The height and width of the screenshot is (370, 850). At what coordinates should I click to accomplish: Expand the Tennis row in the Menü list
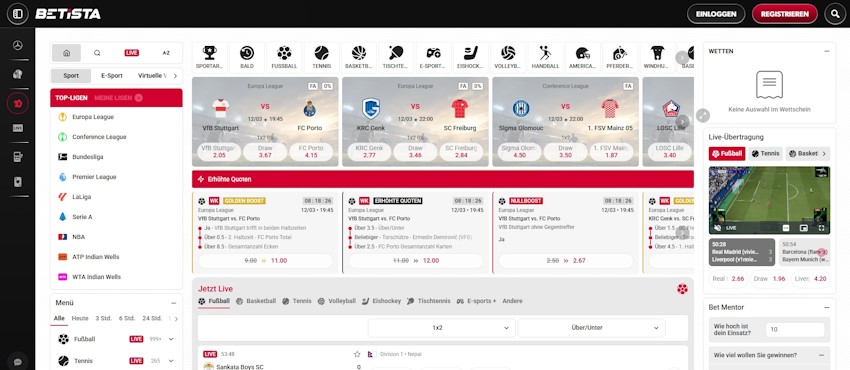pyautogui.click(x=171, y=361)
